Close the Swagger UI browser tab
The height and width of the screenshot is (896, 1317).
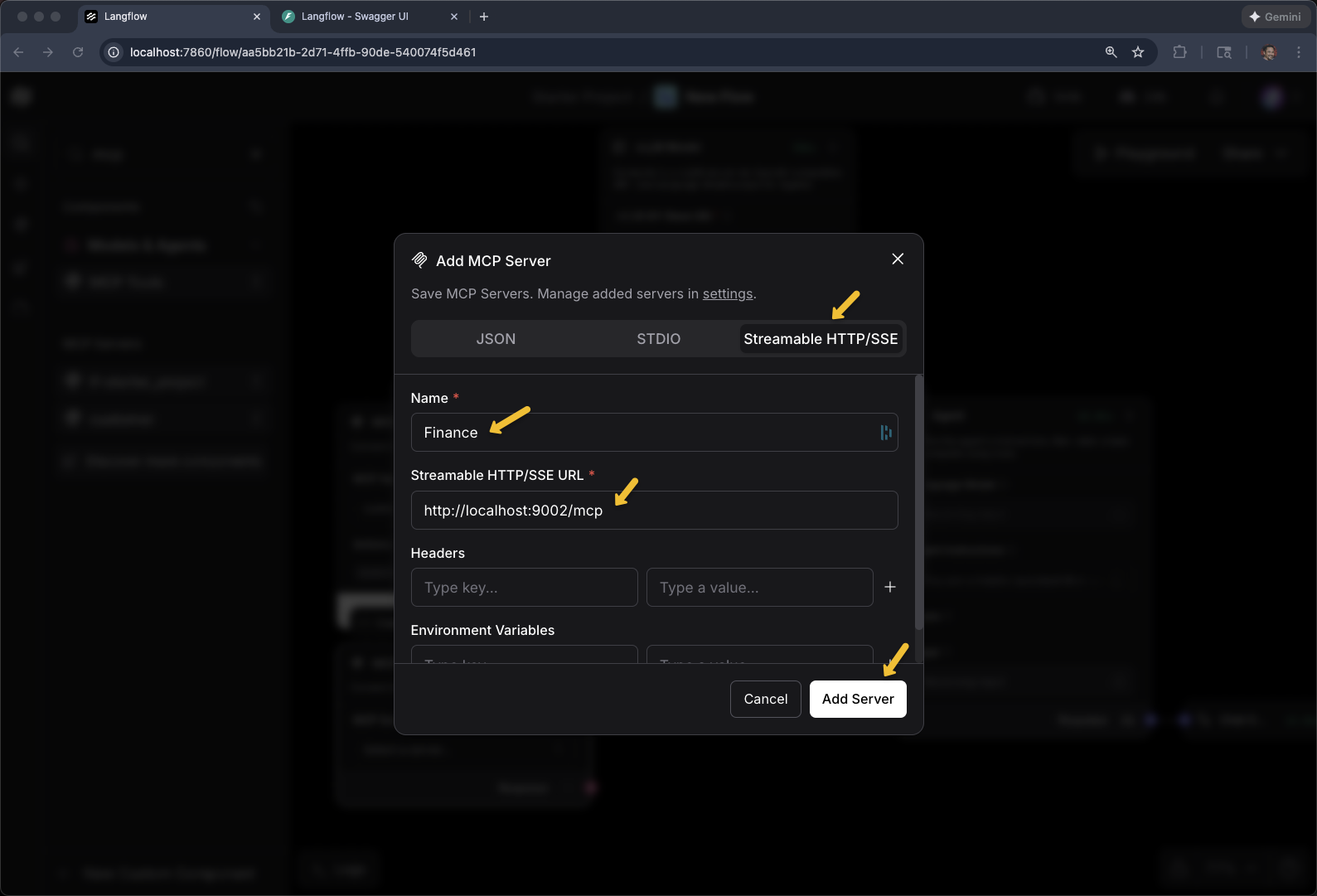(x=454, y=17)
